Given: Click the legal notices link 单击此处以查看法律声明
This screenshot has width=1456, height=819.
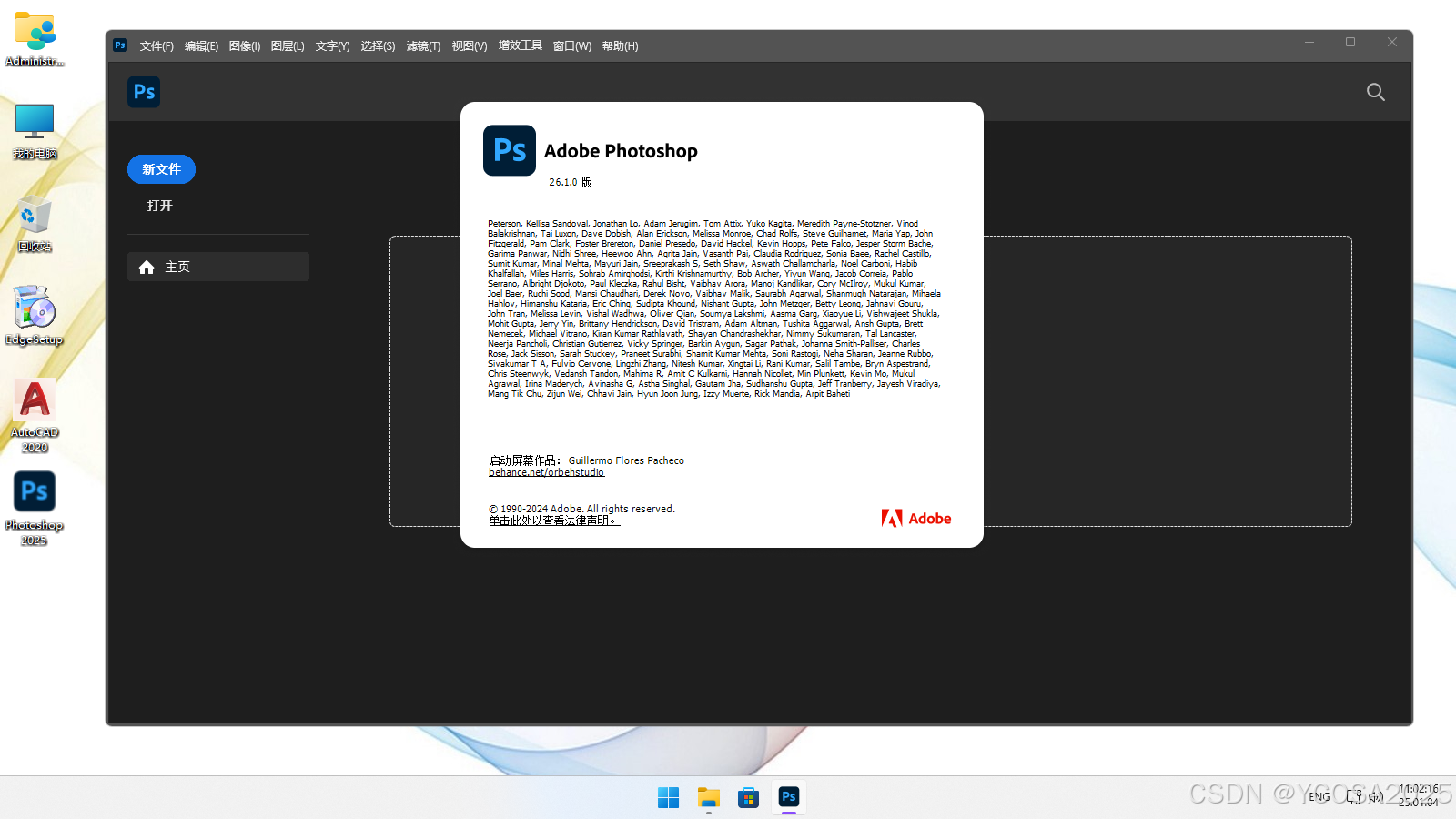Looking at the screenshot, I should tap(554, 521).
